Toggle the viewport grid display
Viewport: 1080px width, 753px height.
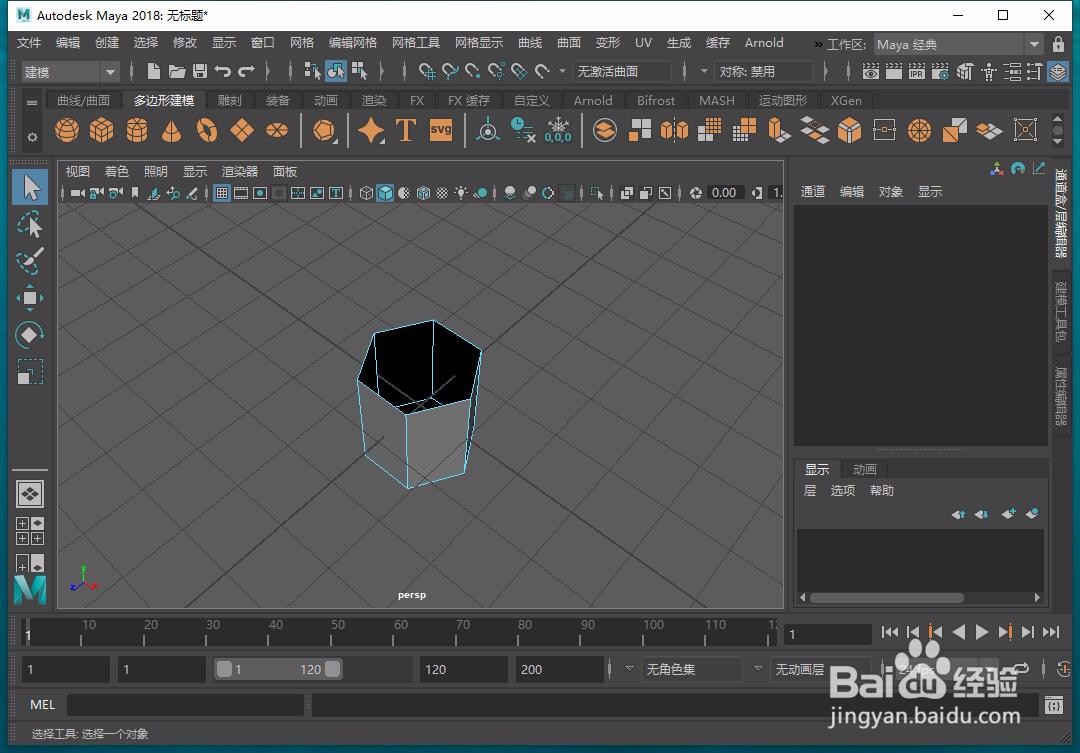click(222, 193)
